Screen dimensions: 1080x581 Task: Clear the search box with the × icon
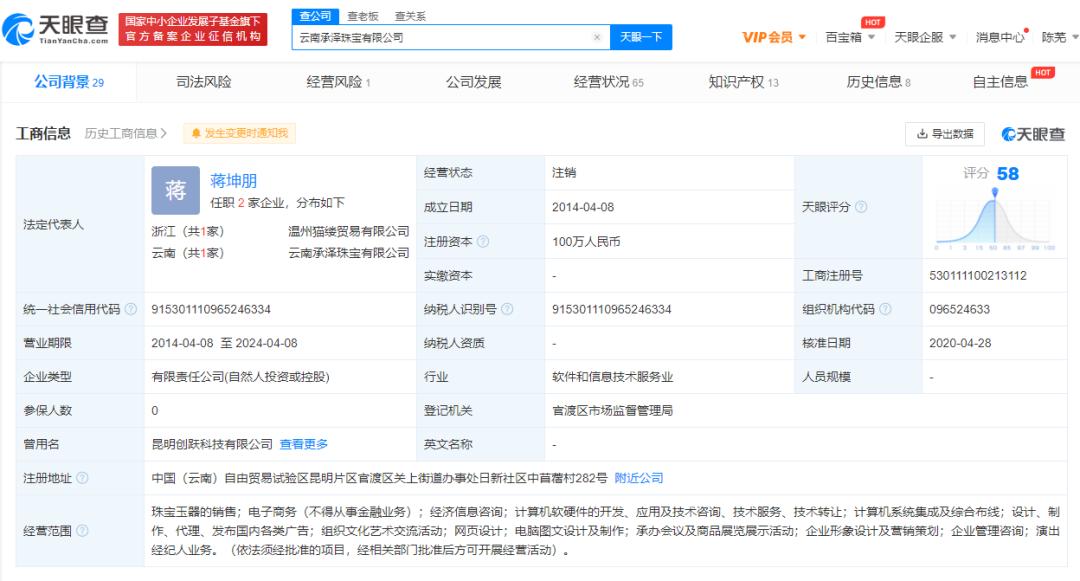click(598, 36)
